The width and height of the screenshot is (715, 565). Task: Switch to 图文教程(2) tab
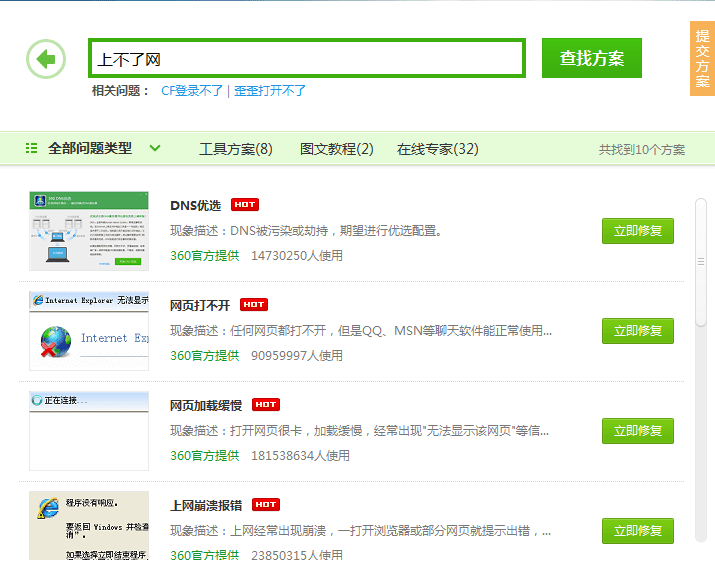(337, 149)
